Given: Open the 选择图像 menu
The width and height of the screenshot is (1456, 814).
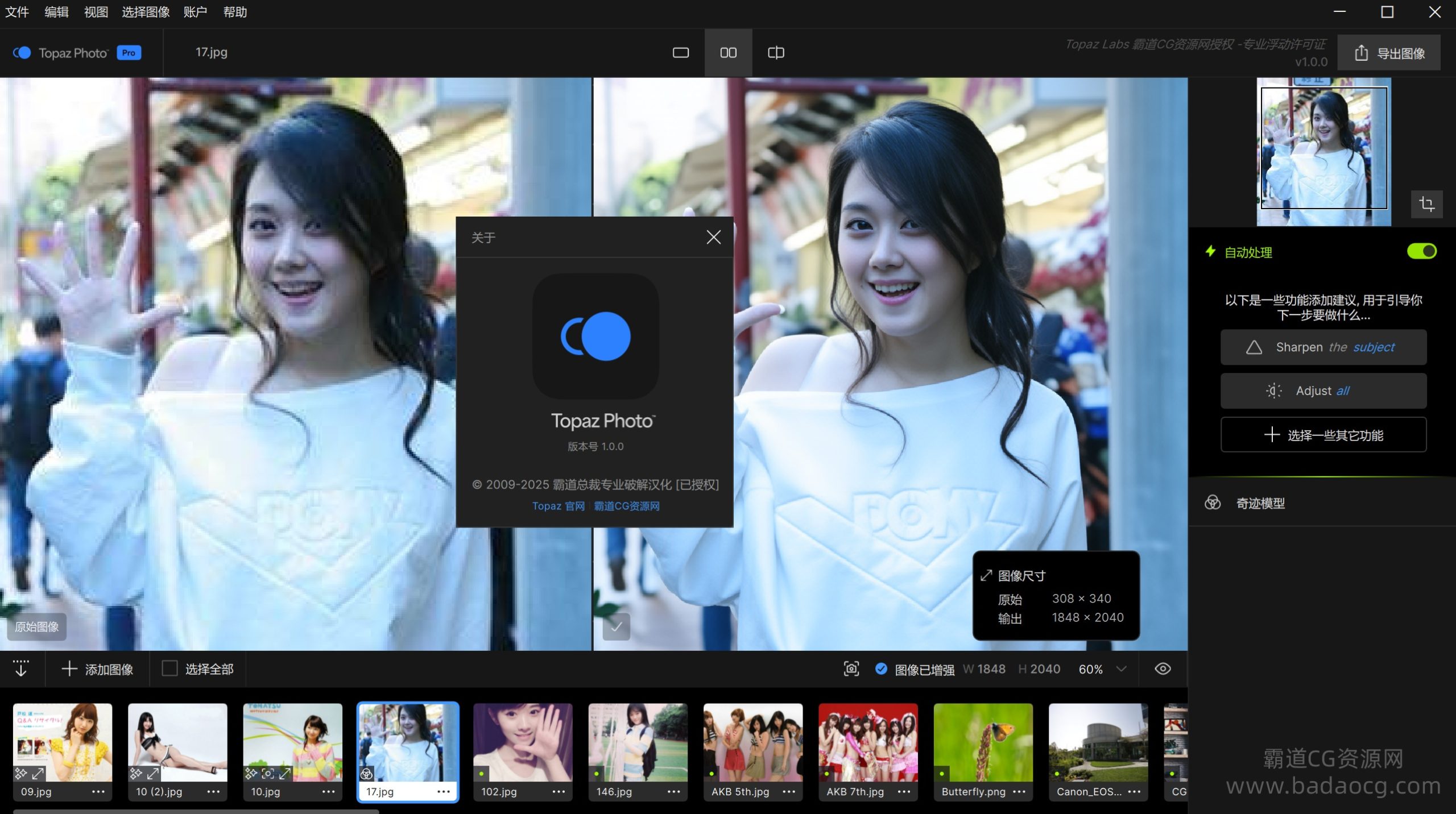Looking at the screenshot, I should coord(146,12).
